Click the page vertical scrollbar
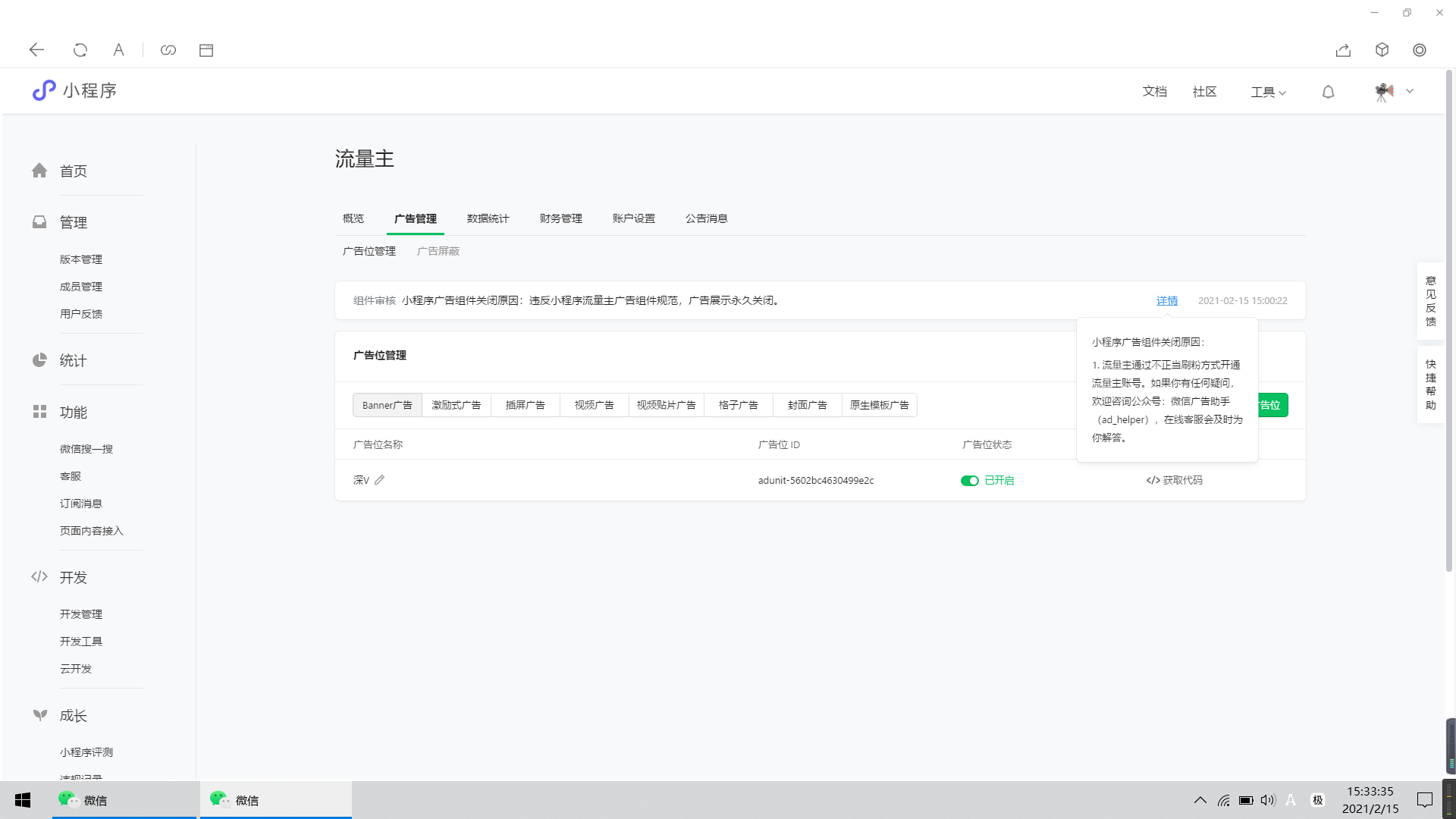This screenshot has height=819, width=1456. point(1448,318)
